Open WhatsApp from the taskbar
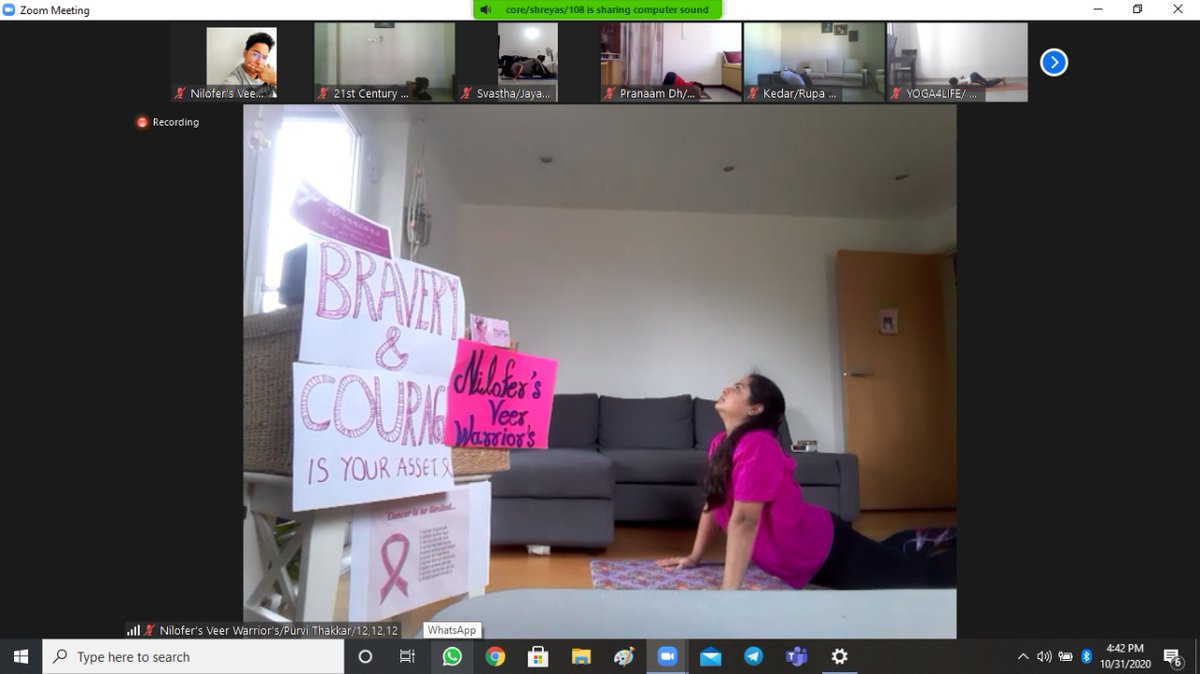This screenshot has height=674, width=1200. [x=452, y=657]
